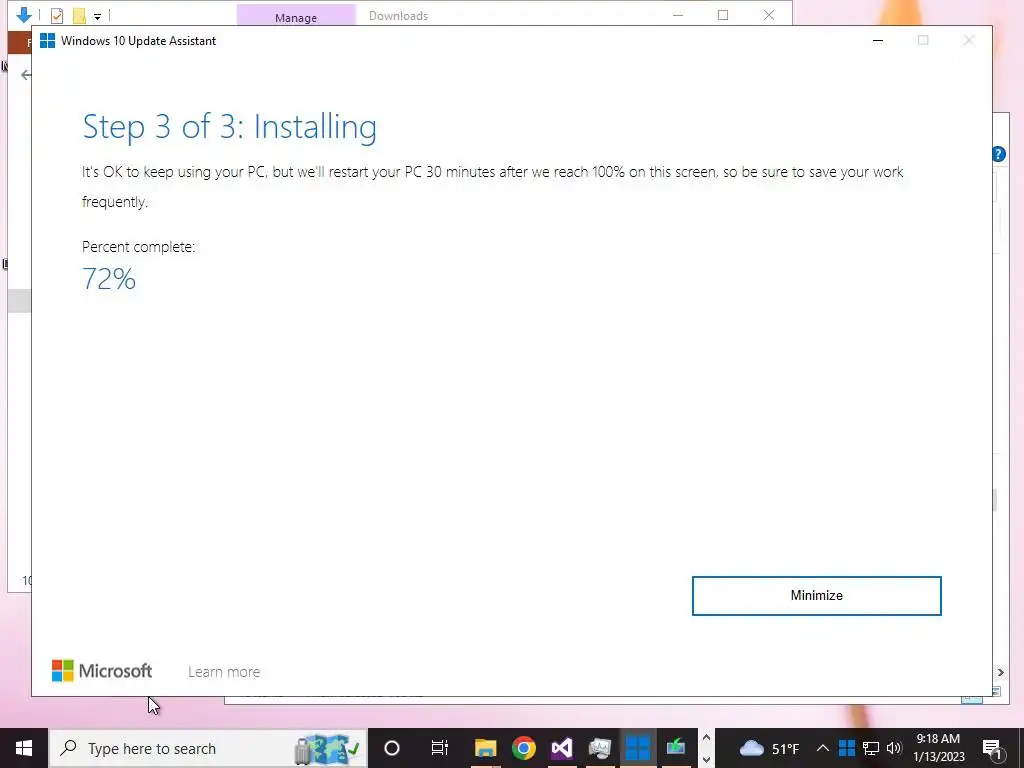Click the Type here to search box
This screenshot has height=768, width=1024.
click(x=208, y=748)
